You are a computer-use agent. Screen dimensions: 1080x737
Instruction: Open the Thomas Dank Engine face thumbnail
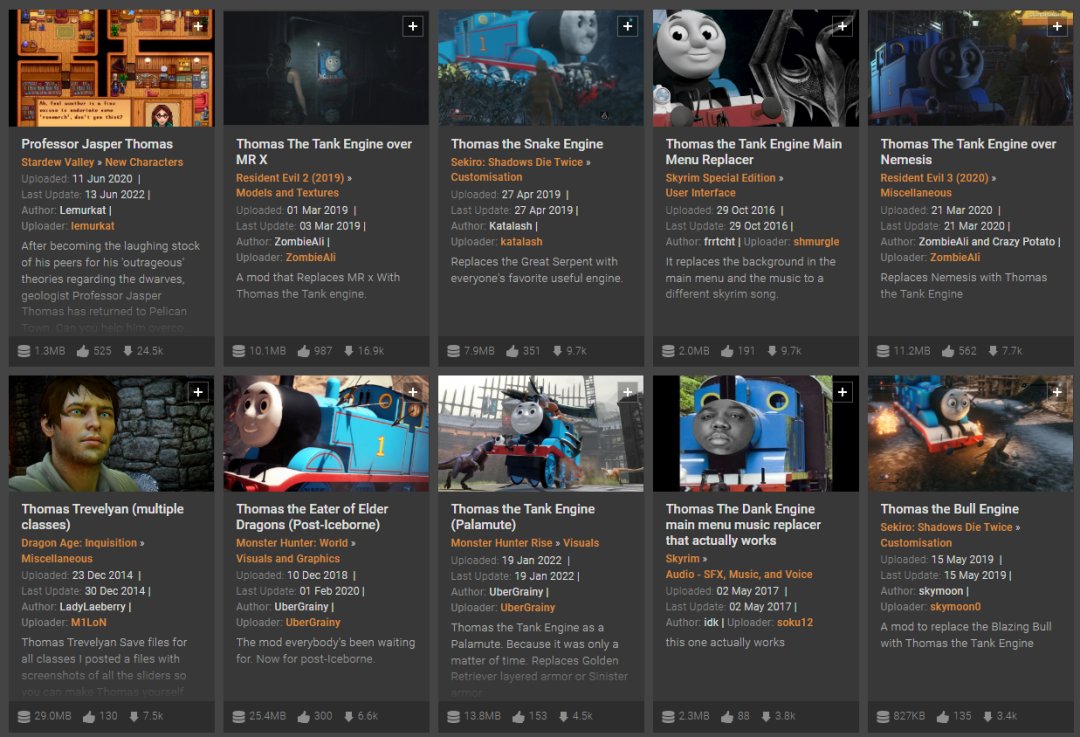click(756, 433)
